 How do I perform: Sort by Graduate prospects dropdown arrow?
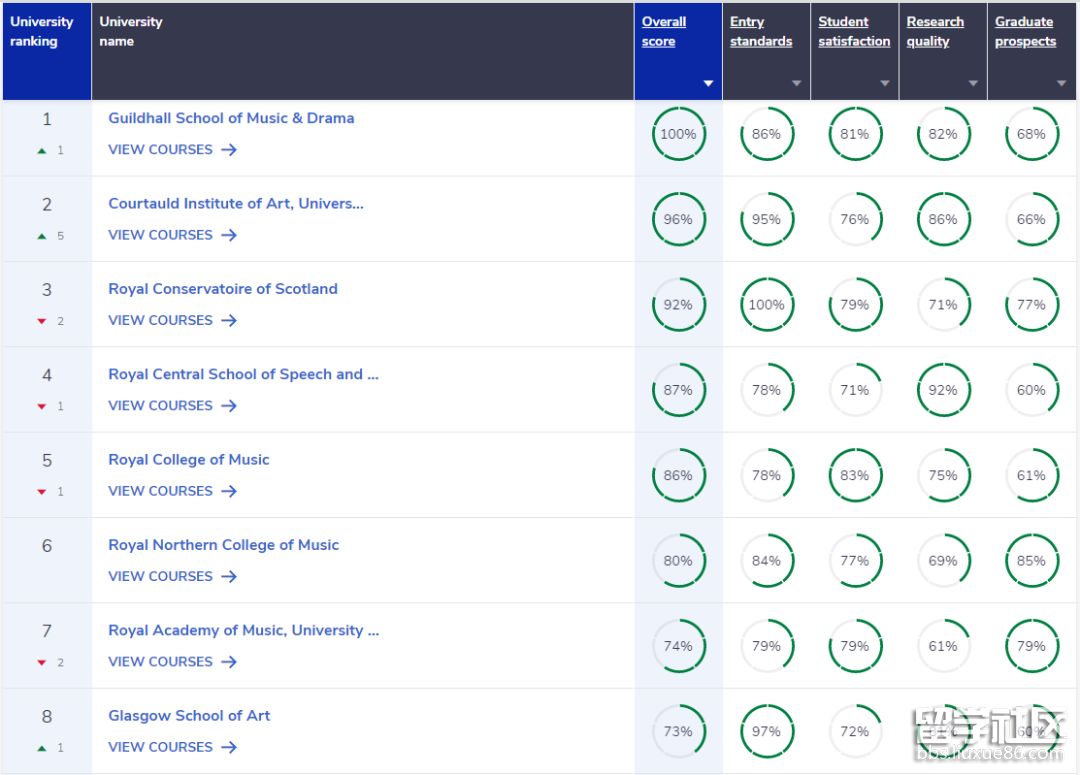pyautogui.click(x=1061, y=83)
